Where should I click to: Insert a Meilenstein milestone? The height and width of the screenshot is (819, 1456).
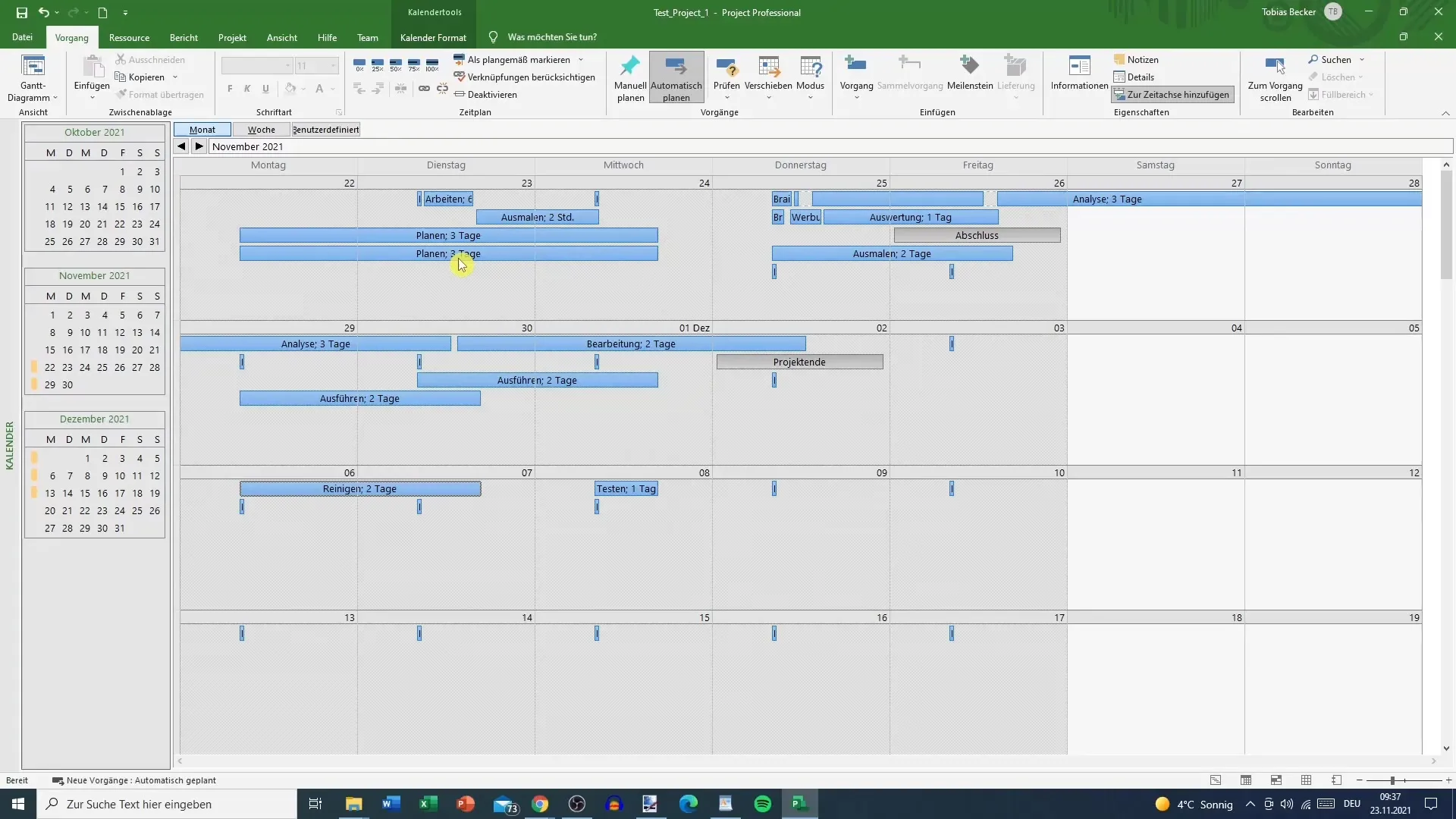970,73
